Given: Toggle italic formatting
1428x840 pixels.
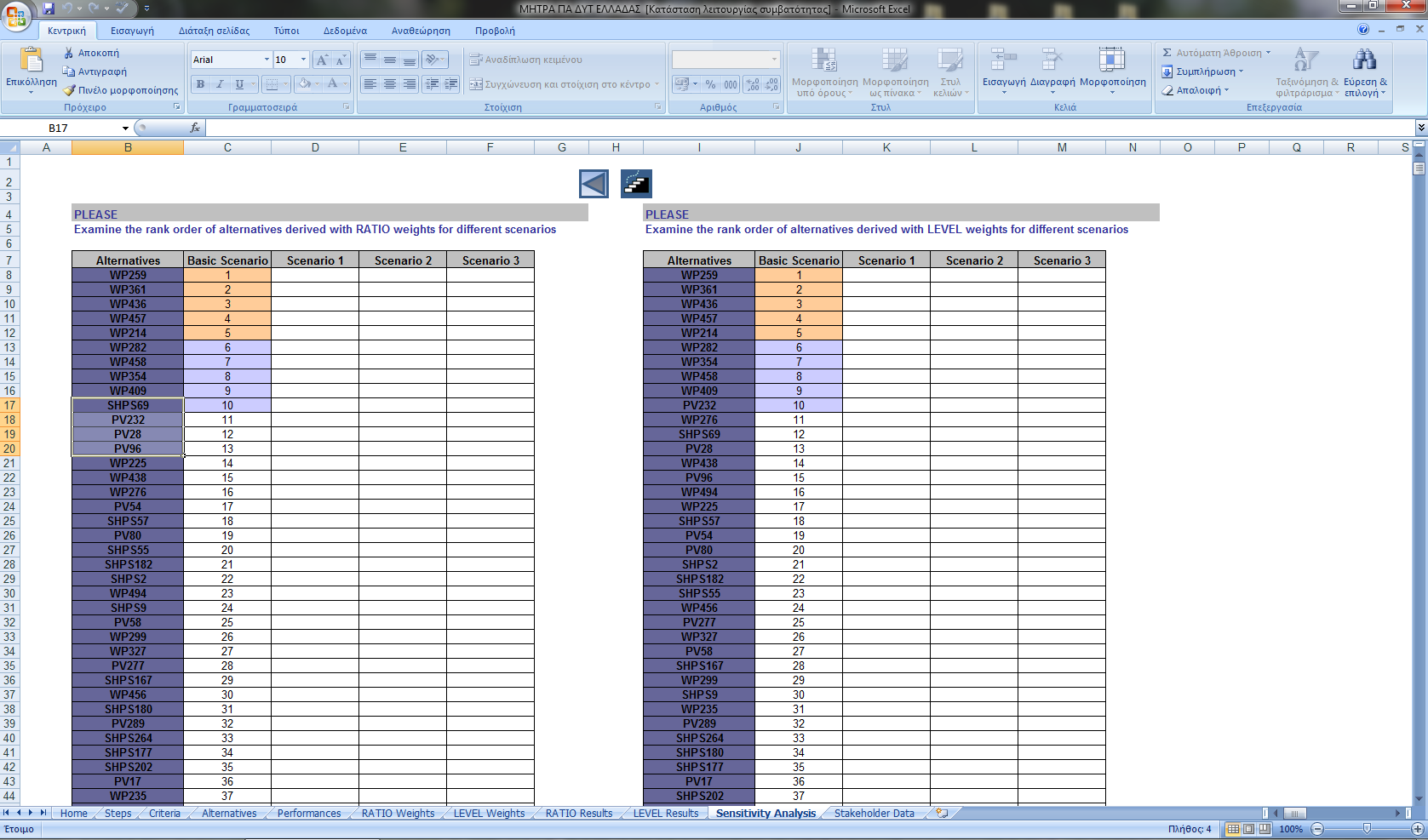Looking at the screenshot, I should pyautogui.click(x=220, y=83).
